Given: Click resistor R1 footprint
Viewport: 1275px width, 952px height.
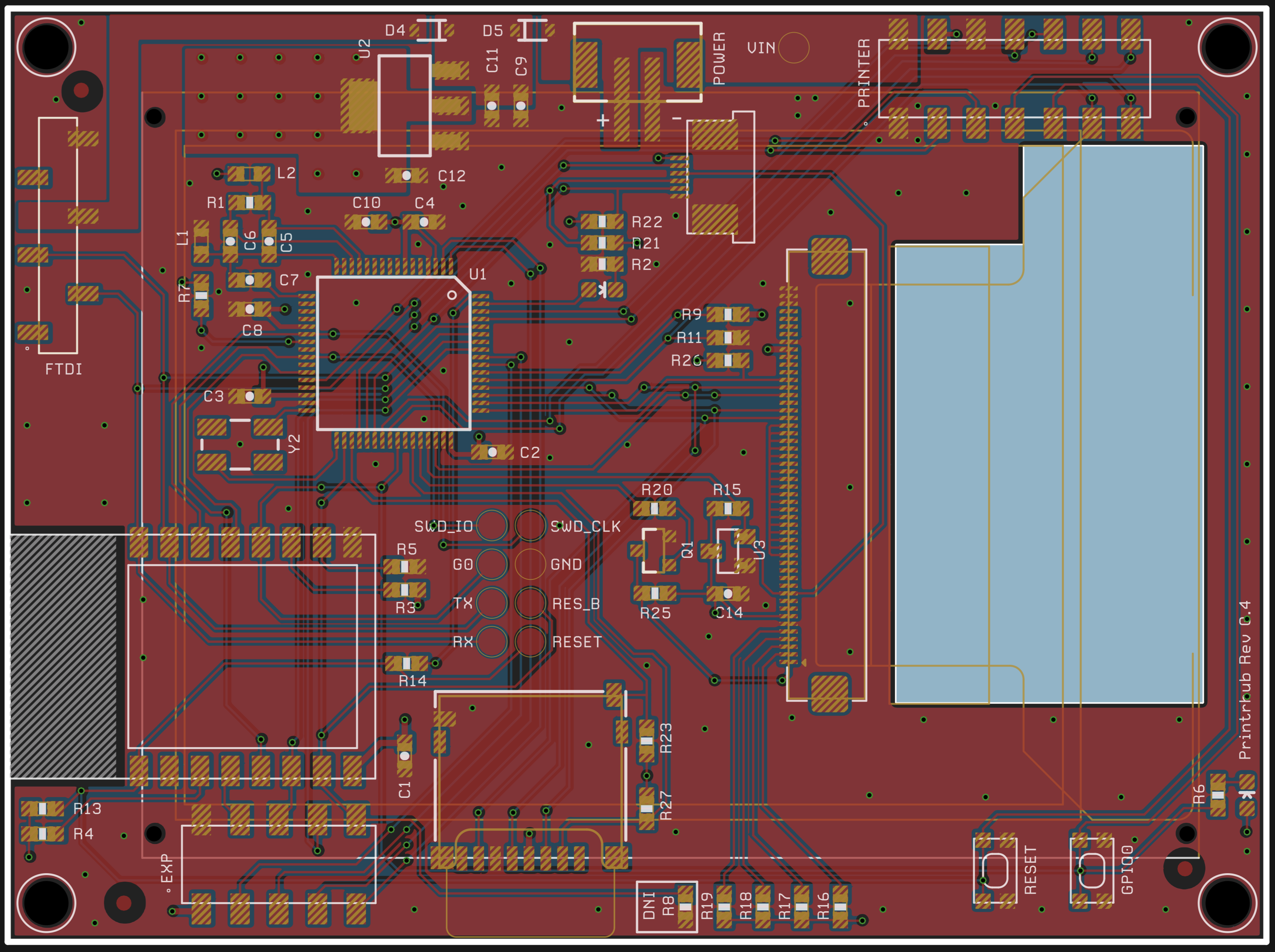Looking at the screenshot, I should coord(250,202).
